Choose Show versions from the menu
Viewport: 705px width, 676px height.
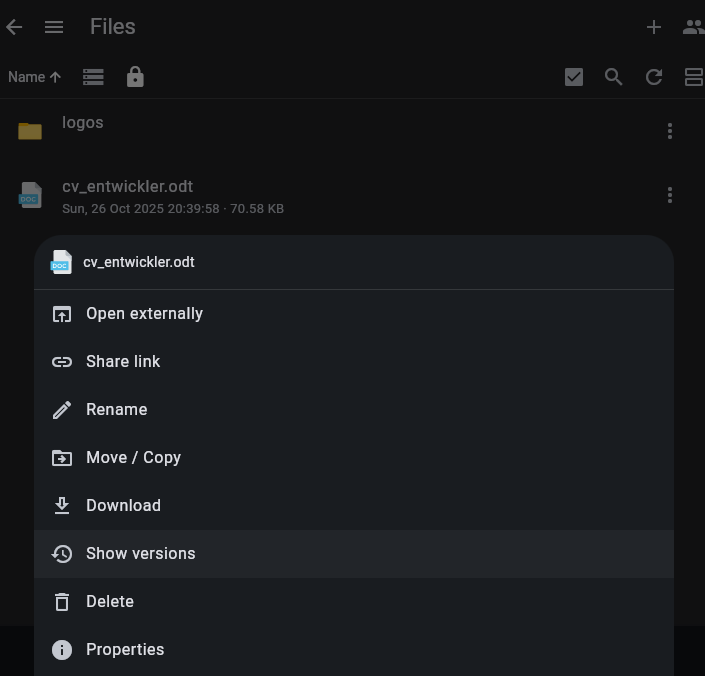[x=141, y=553]
